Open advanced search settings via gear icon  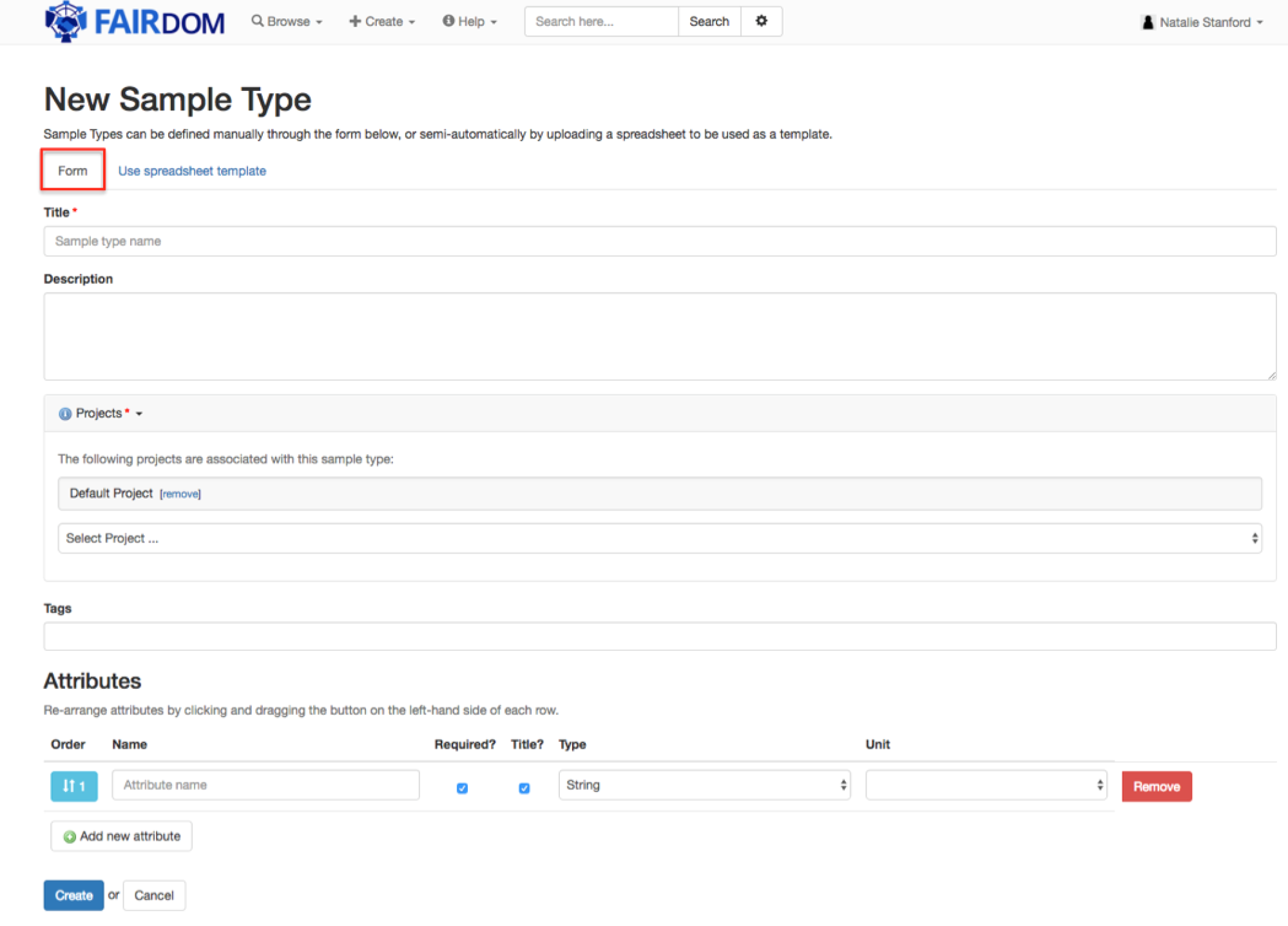[761, 21]
